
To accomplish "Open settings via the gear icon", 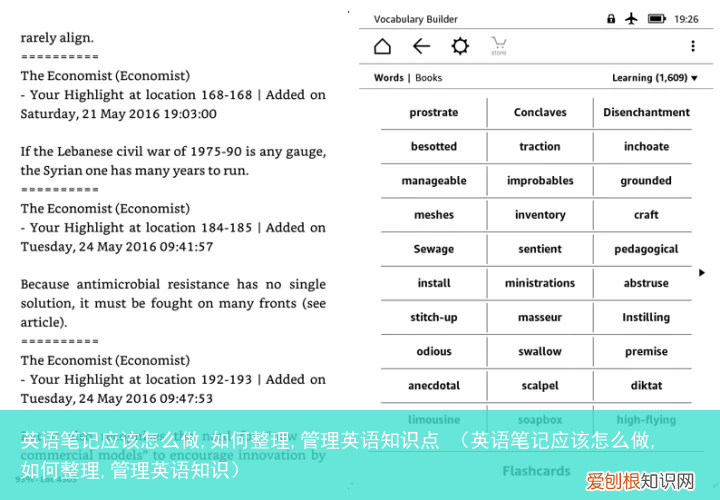I will tap(460, 46).
